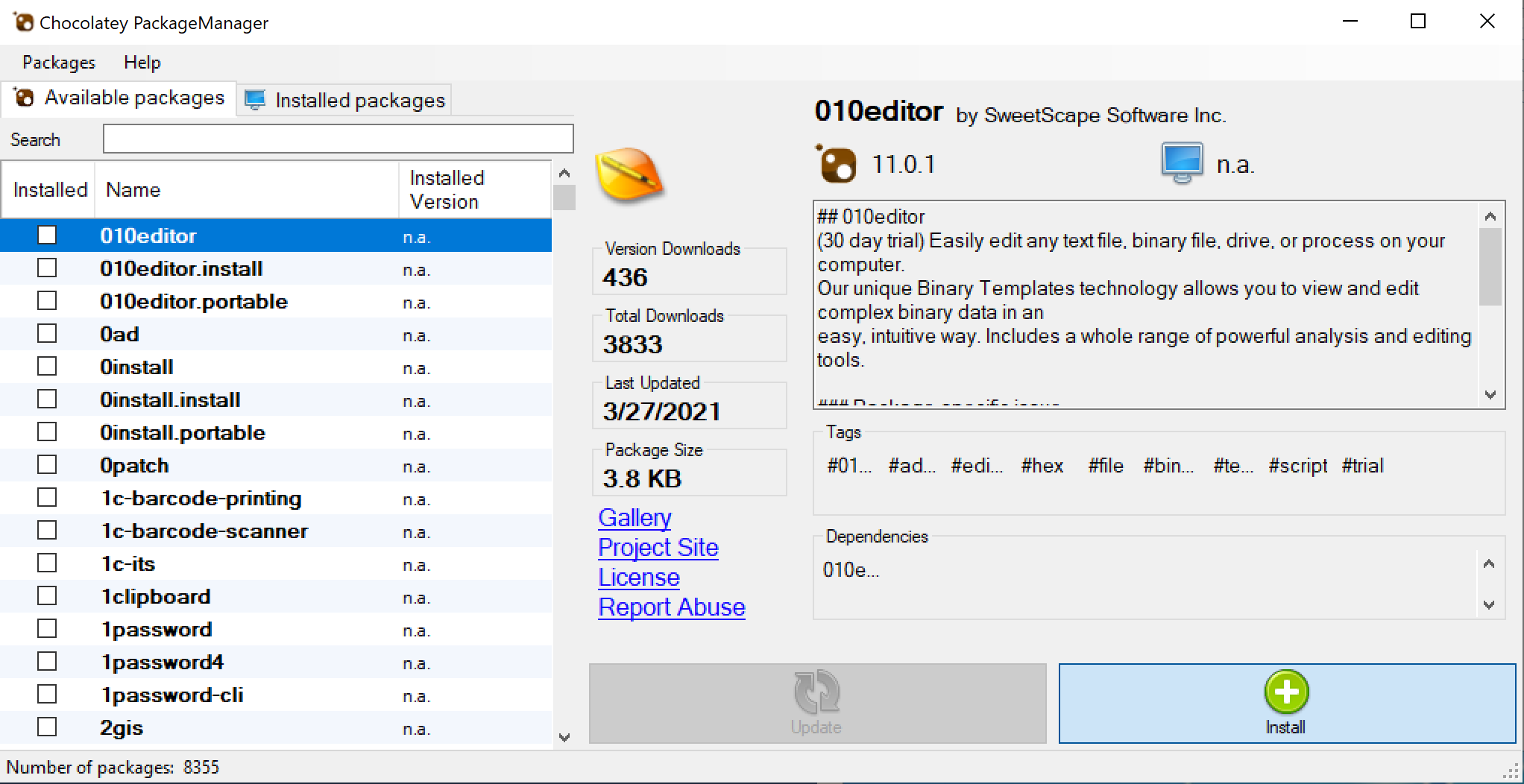Viewport: 1524px width, 784px height.
Task: Click the #trial tag
Action: tap(1363, 466)
